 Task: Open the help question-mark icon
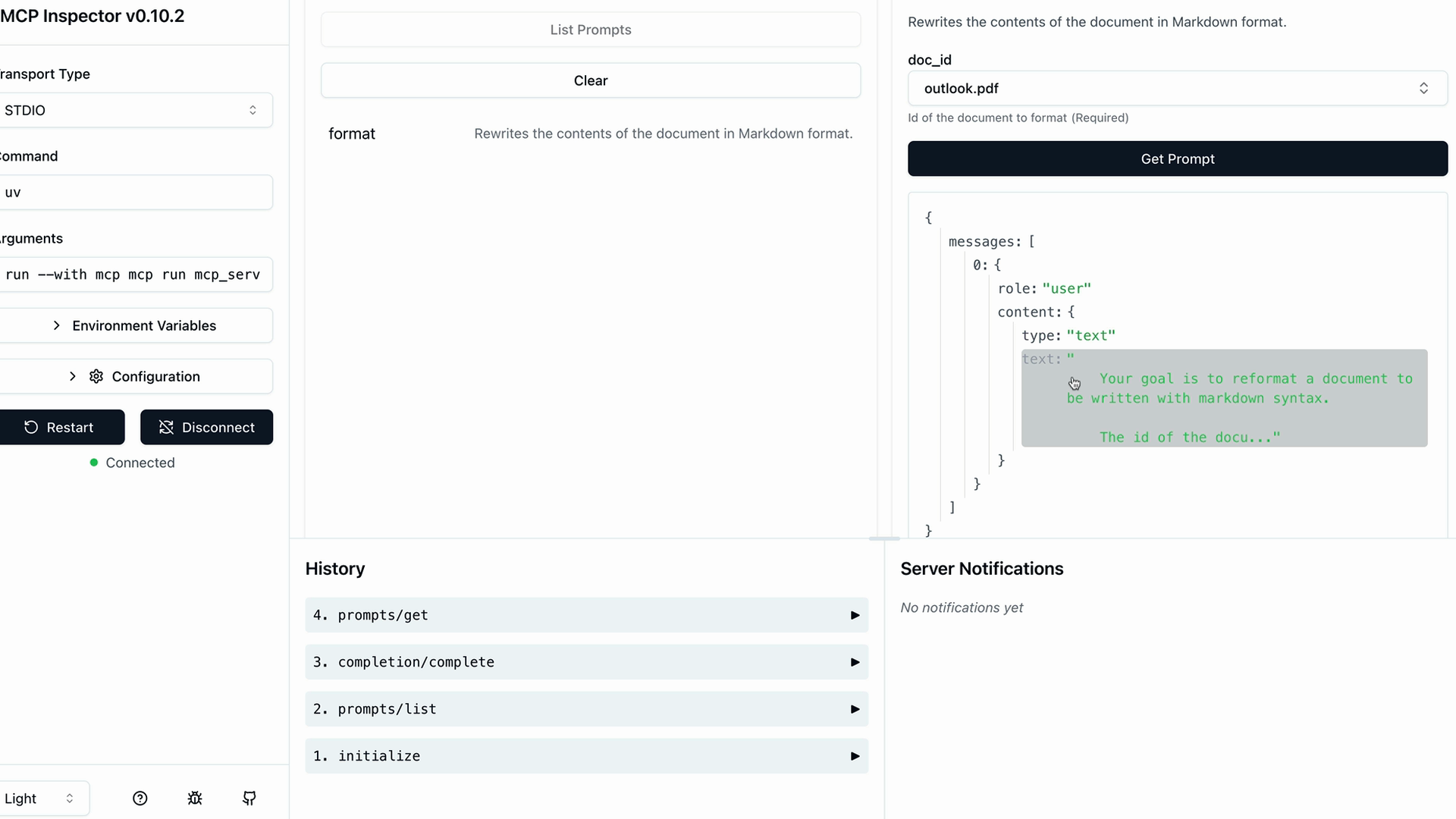click(140, 798)
